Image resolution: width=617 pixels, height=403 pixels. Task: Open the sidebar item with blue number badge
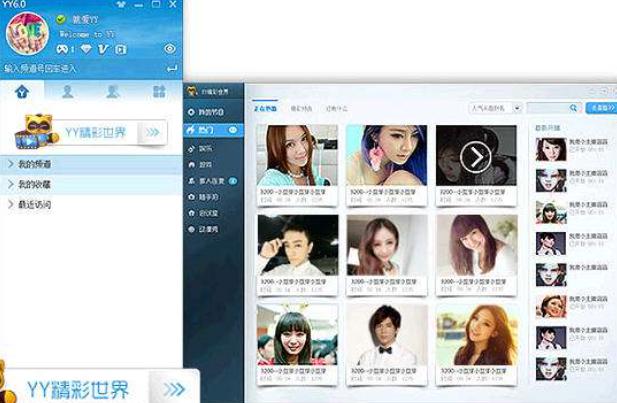(x=212, y=181)
